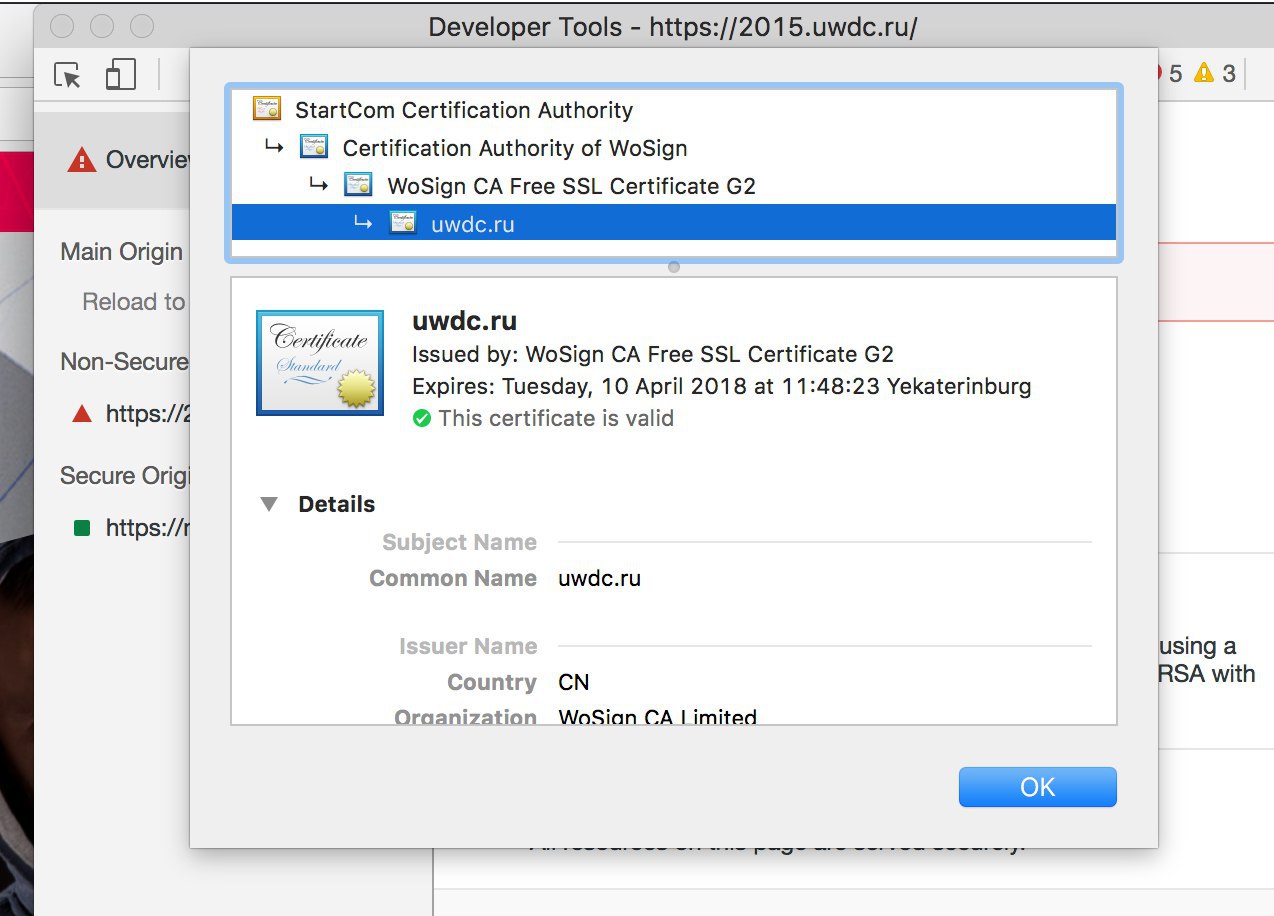Click the Main Origin heading
This screenshot has width=1274, height=916.
[x=122, y=251]
